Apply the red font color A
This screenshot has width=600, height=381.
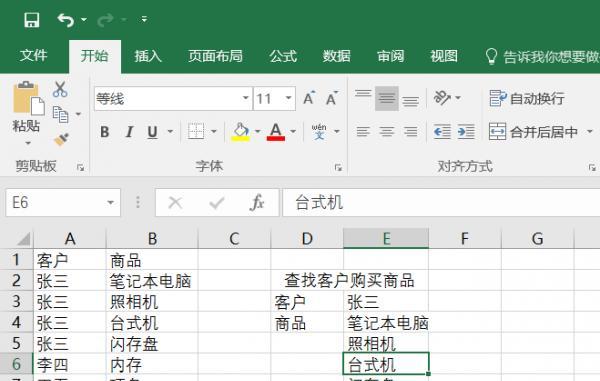276,132
